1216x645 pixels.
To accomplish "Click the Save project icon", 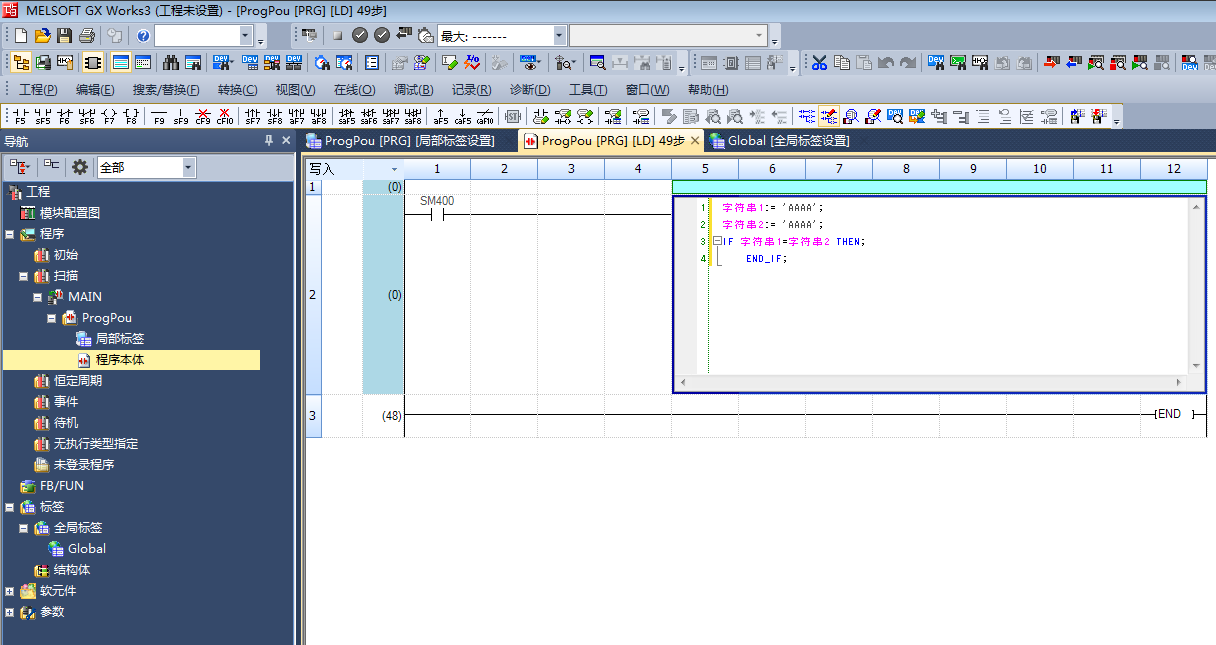I will click(64, 36).
